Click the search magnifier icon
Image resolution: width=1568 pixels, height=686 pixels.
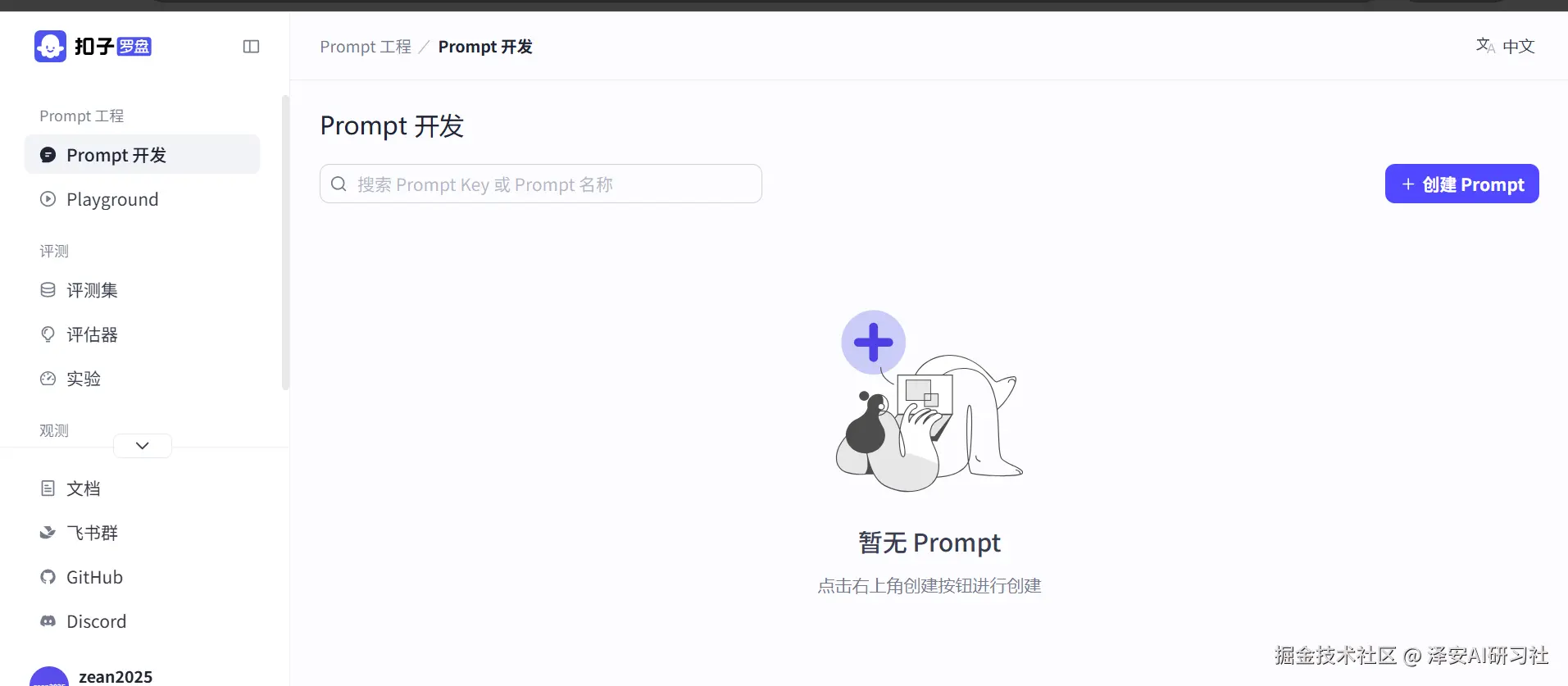click(x=339, y=184)
